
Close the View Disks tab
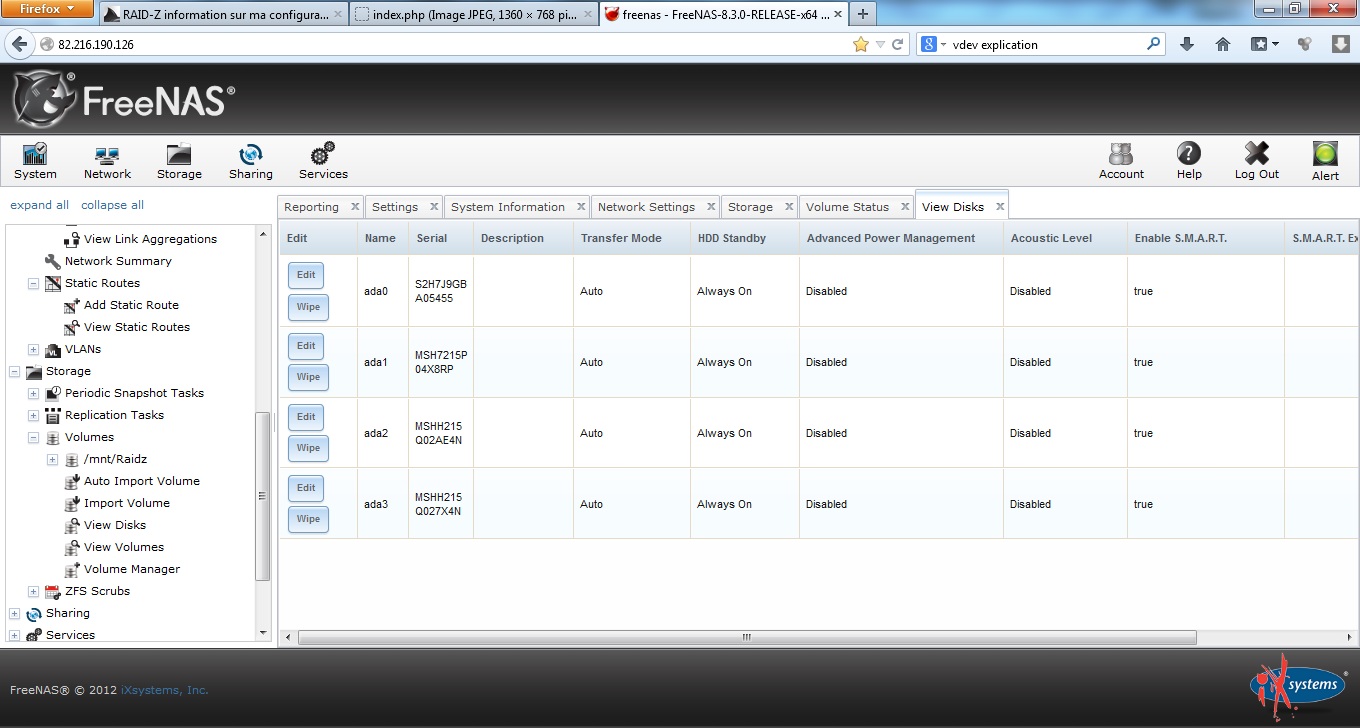point(999,207)
